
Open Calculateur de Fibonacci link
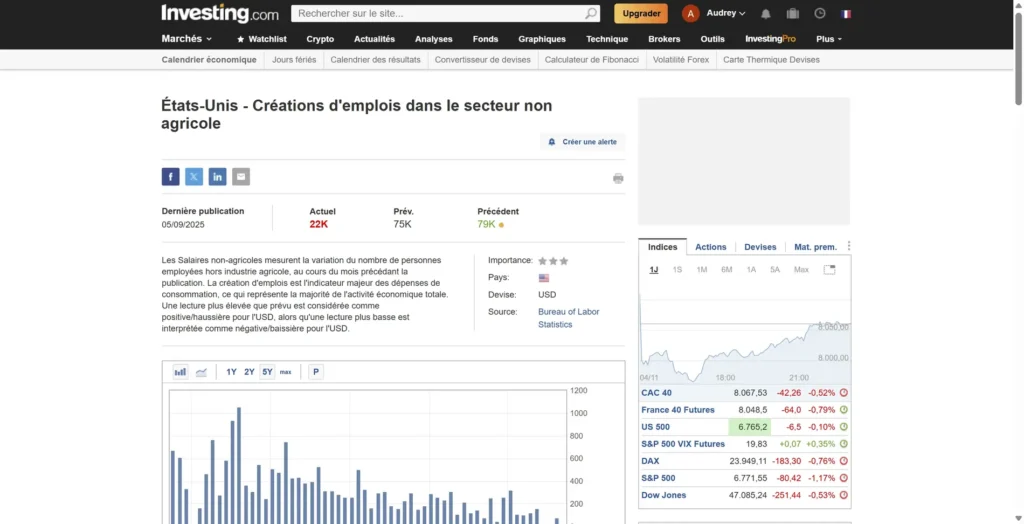tap(592, 59)
